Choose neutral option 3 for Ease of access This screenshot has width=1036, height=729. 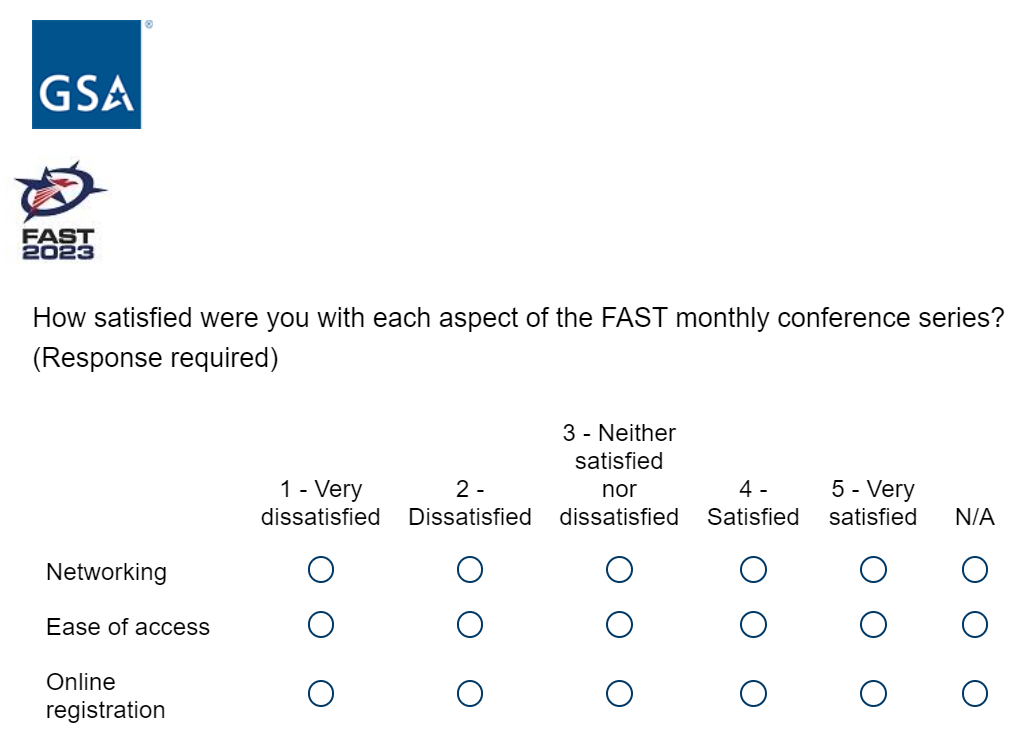click(x=619, y=625)
